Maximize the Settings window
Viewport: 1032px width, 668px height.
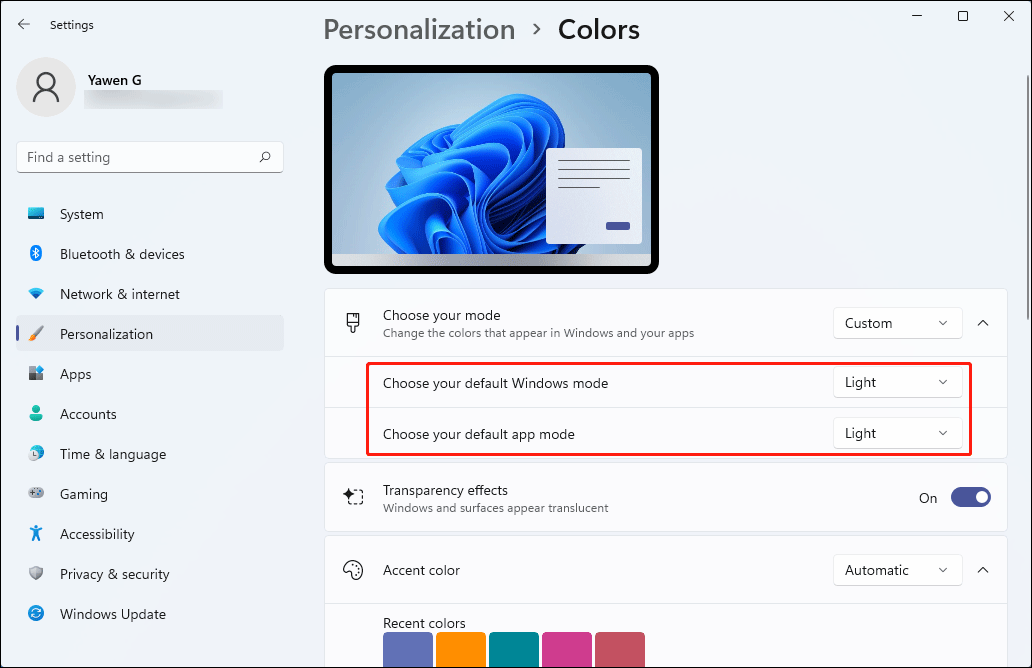pyautogui.click(x=962, y=16)
